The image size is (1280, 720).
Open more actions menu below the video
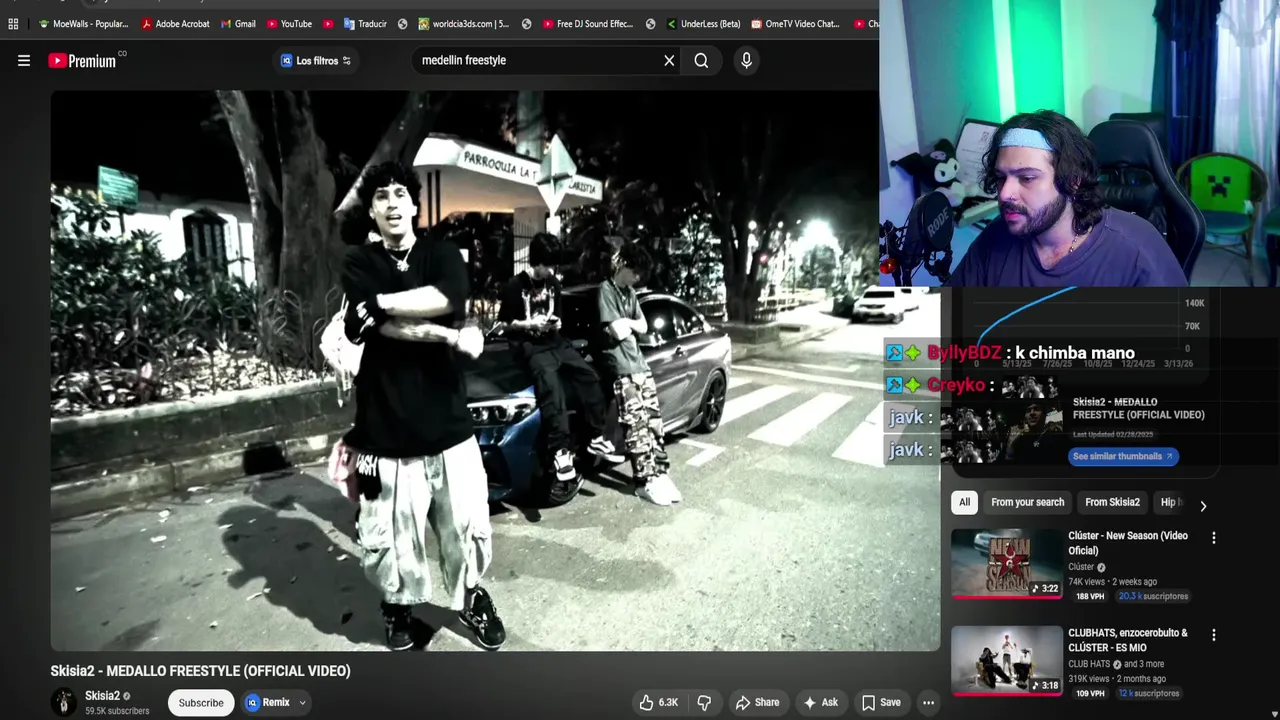click(928, 702)
